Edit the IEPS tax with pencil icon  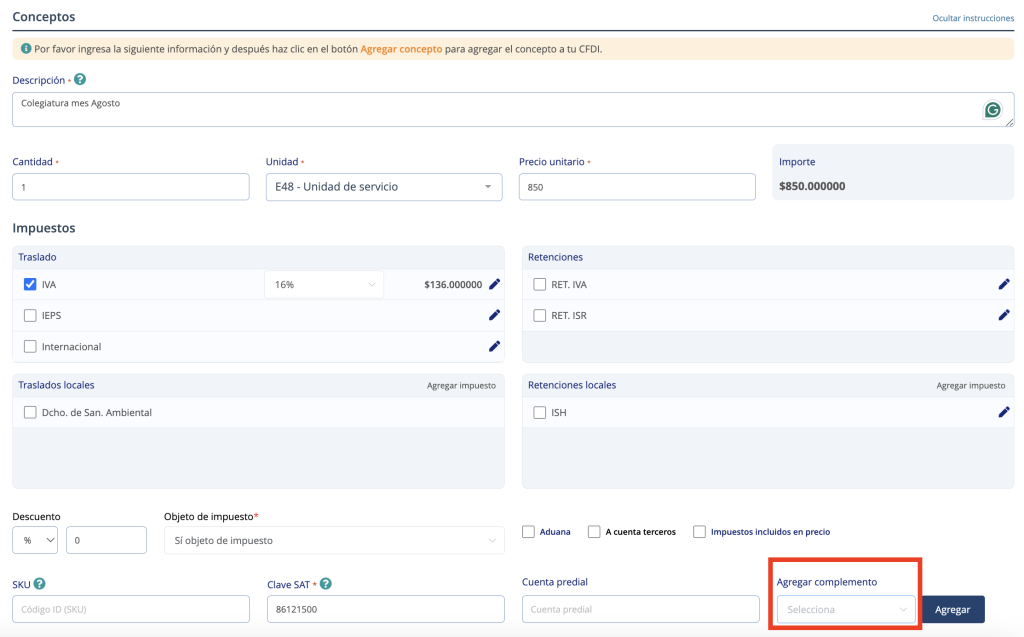[x=494, y=316]
